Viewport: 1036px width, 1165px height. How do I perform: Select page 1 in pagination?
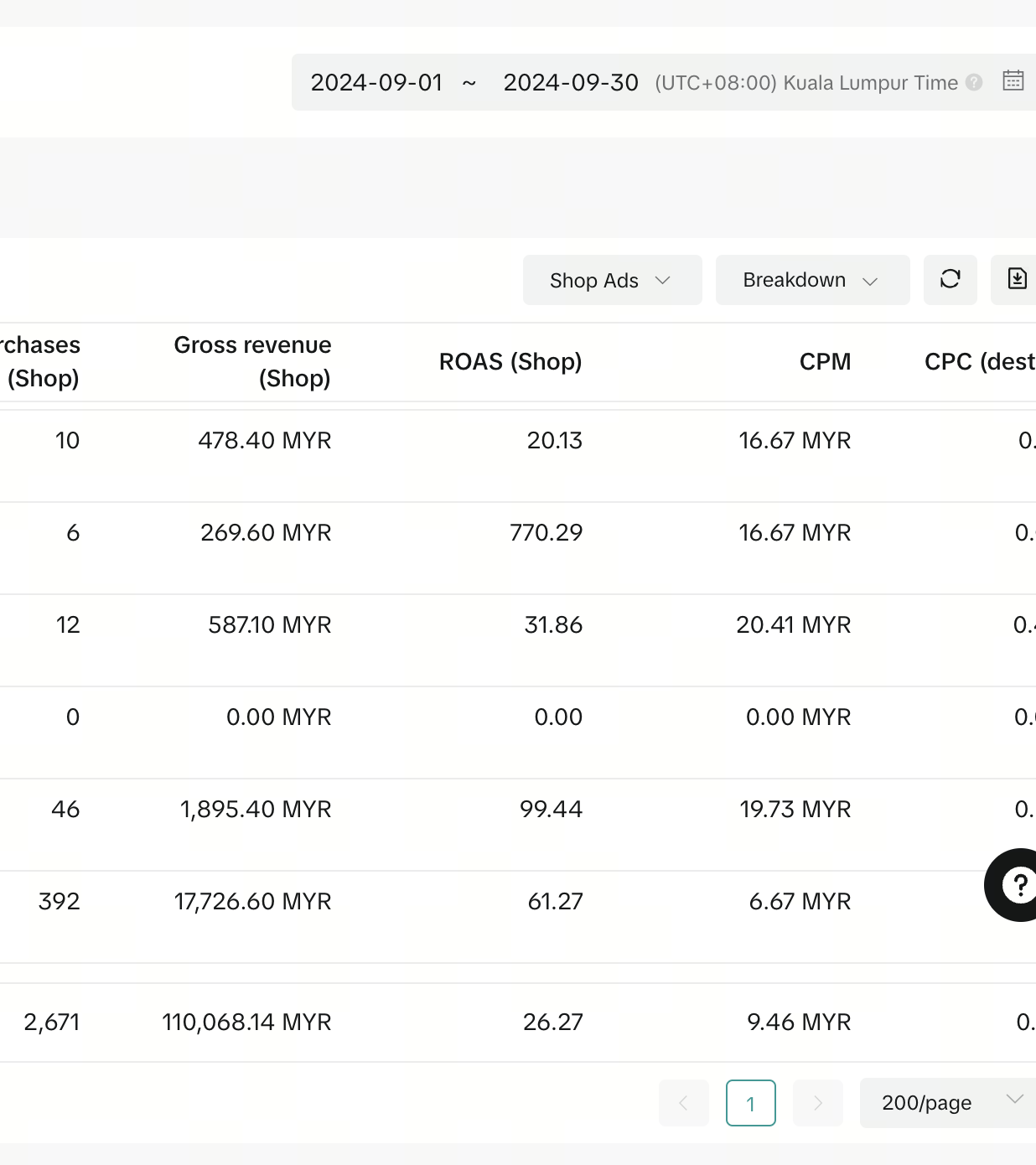tap(750, 1103)
